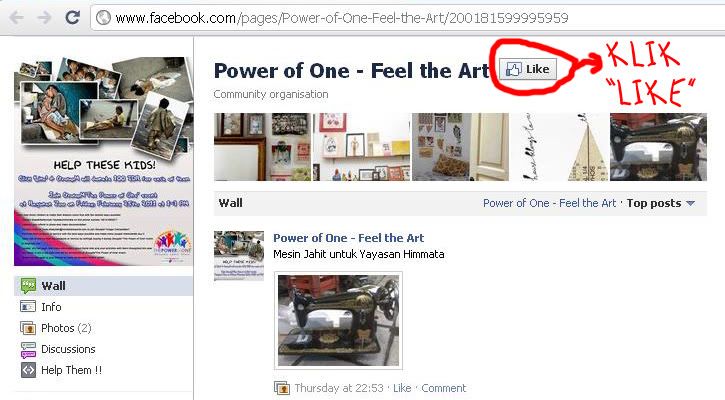Click the Info card icon in sidebar
The width and height of the screenshot is (725, 400).
click(28, 307)
